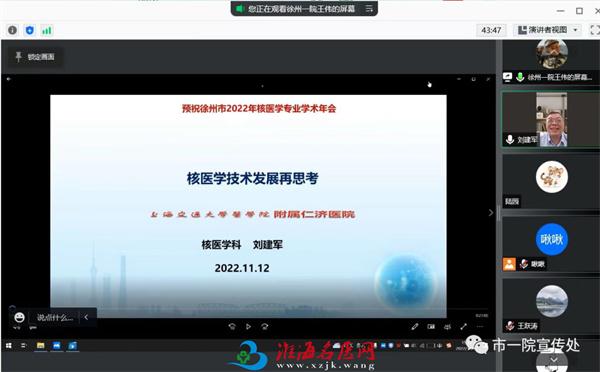Open options menu on the screen-sharing banner
Screen dimensions: 600x372
[x=369, y=8]
